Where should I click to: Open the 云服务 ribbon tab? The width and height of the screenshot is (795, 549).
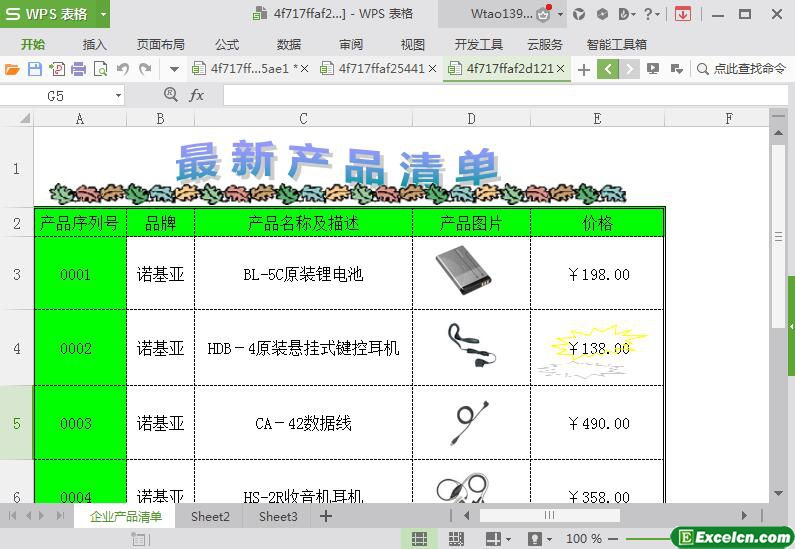pos(545,45)
